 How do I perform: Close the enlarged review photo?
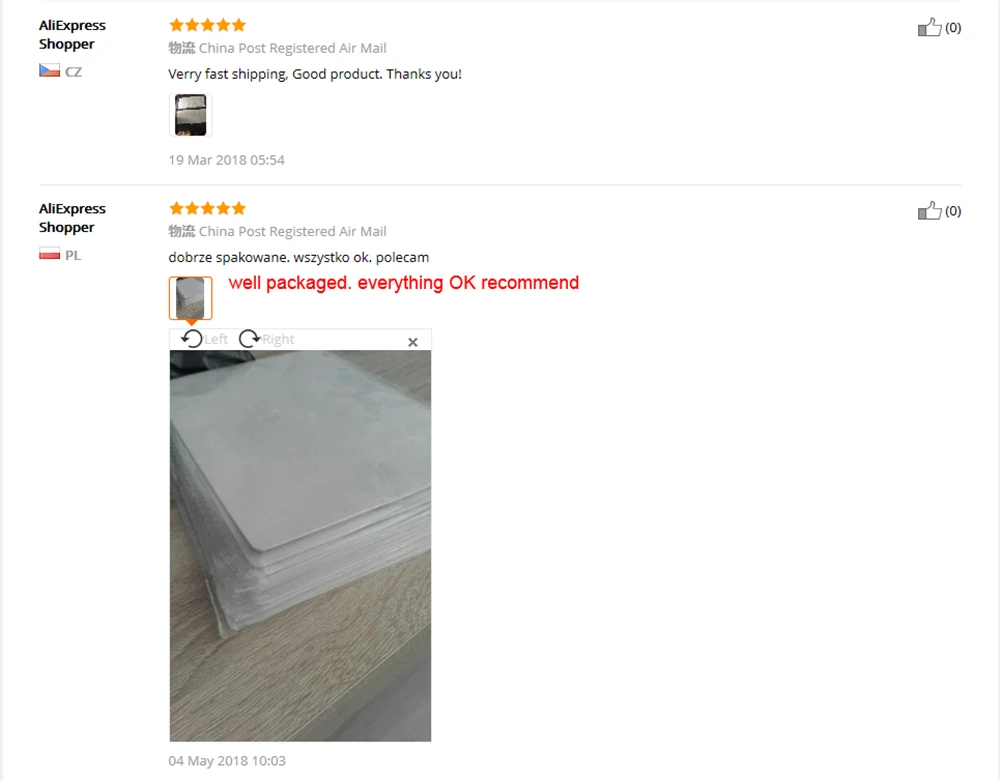tap(413, 342)
